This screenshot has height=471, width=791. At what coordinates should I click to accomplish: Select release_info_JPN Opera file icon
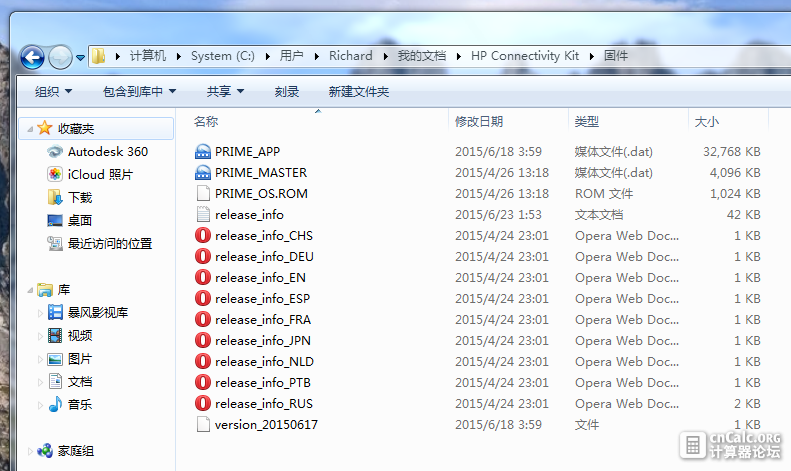(x=203, y=341)
